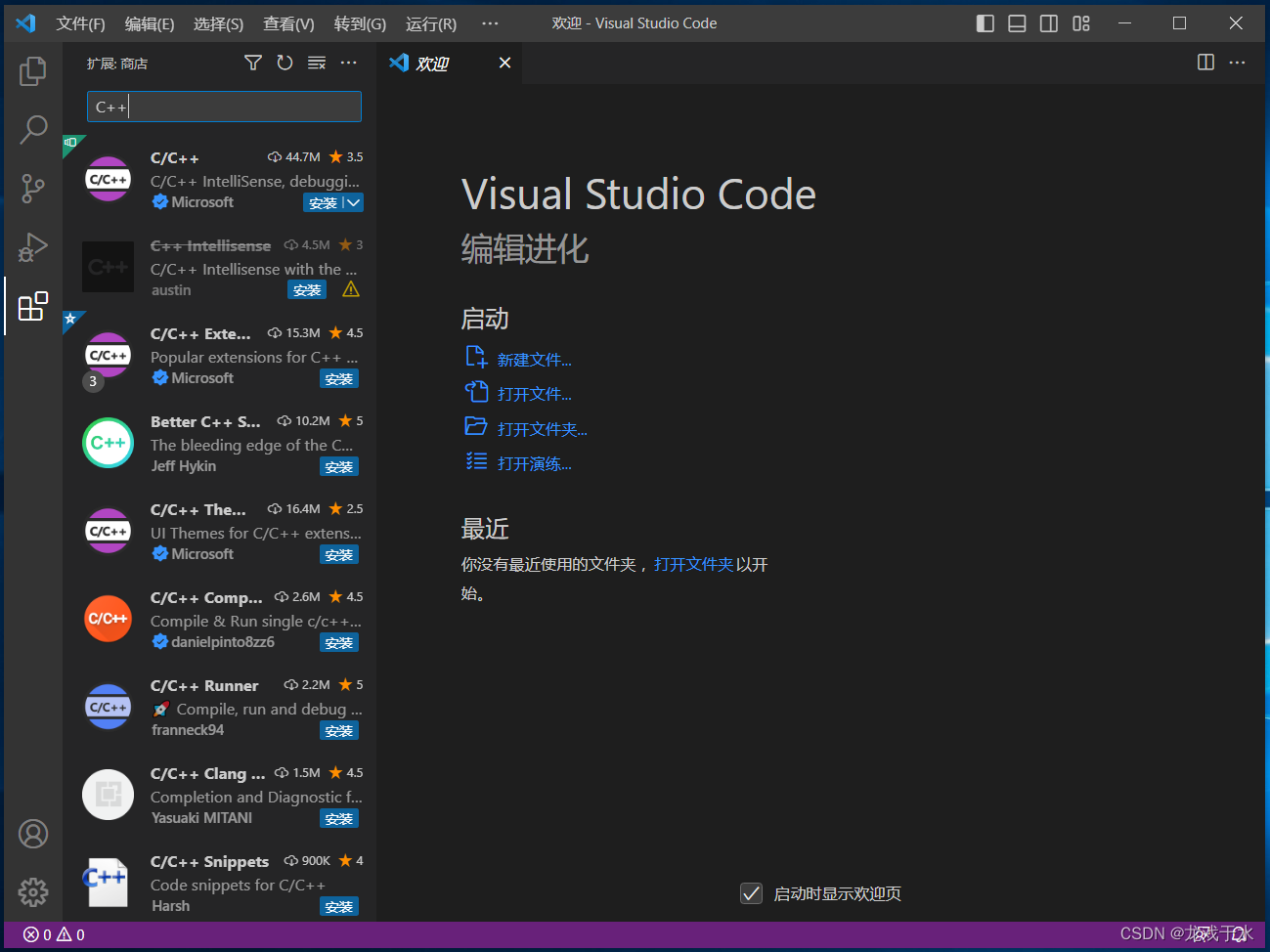The image size is (1270, 952).
Task: Install the C/C++ Snippets extension
Action: coord(339,906)
